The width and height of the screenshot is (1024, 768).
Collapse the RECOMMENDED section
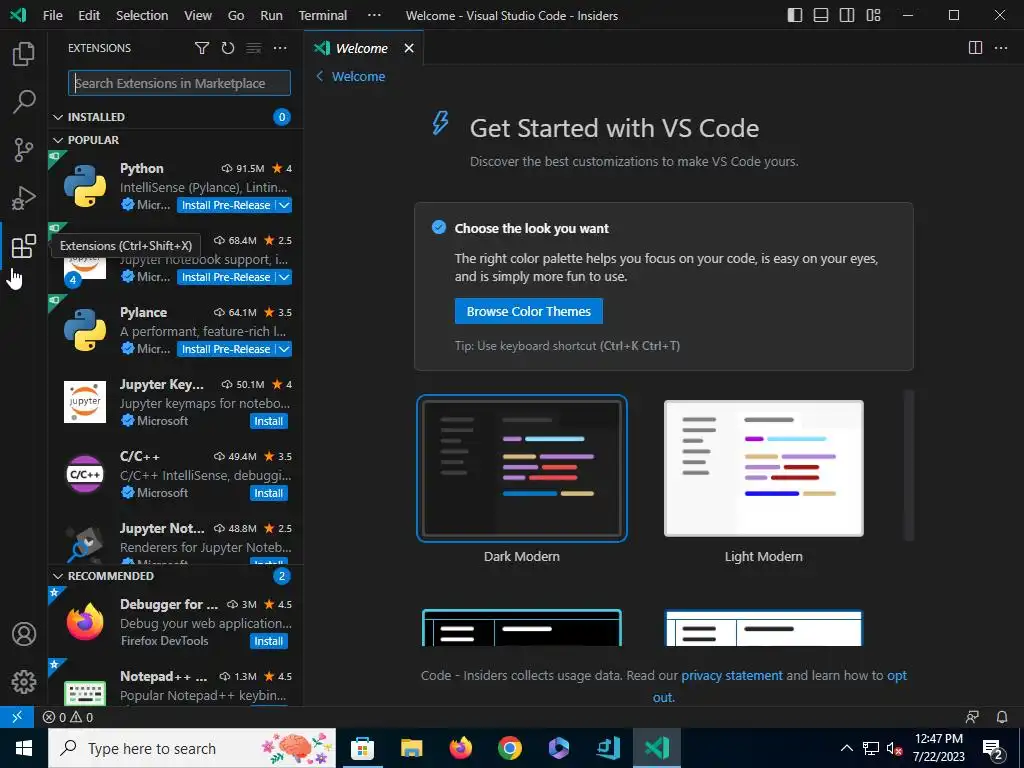point(175,576)
